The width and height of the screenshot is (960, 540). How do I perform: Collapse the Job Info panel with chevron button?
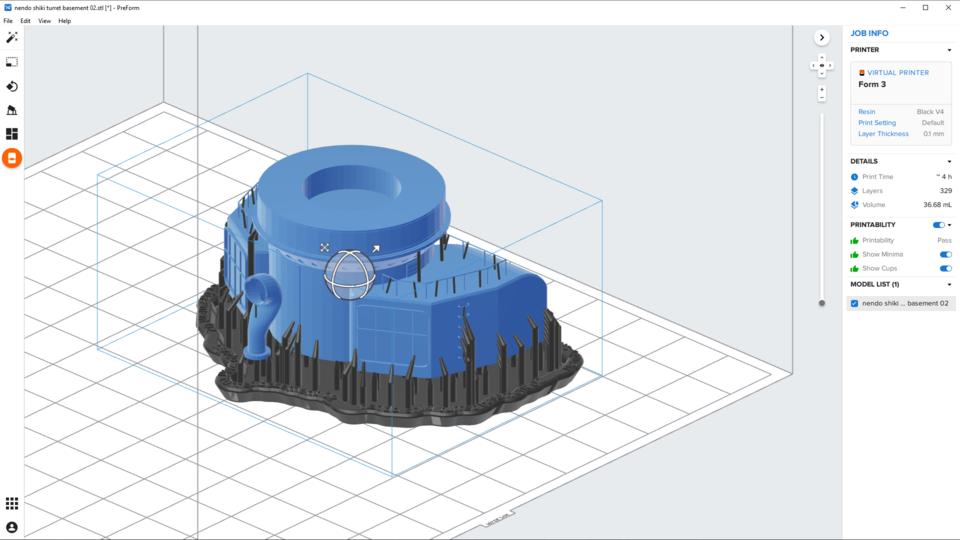click(x=822, y=37)
